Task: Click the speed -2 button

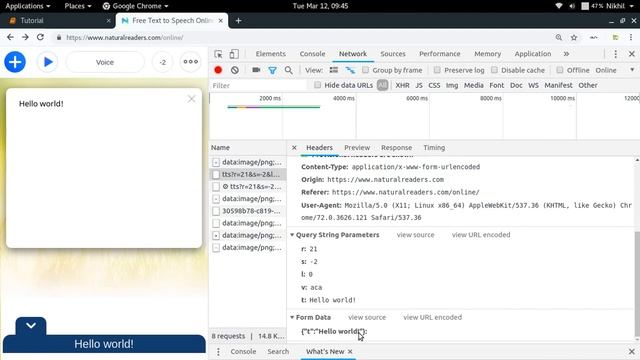Action: coord(162,62)
